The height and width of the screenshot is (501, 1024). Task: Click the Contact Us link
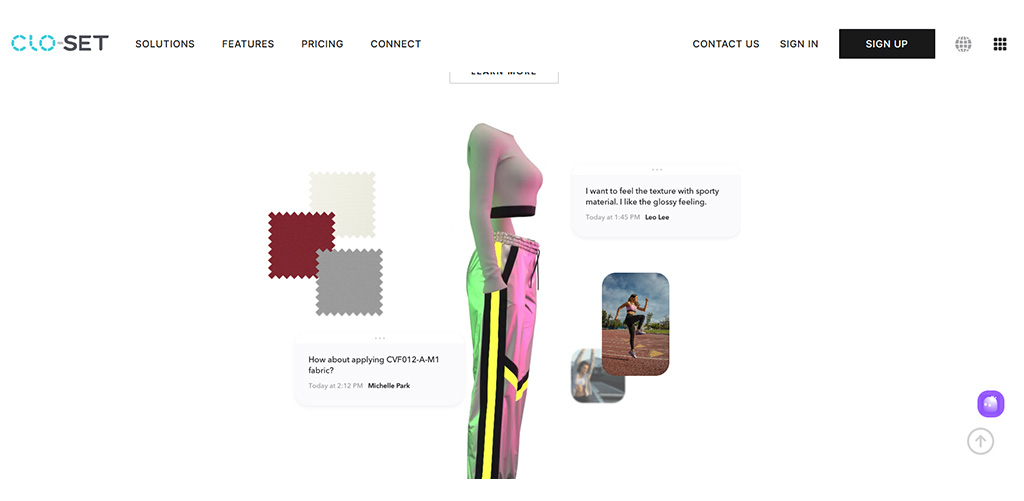pyautogui.click(x=726, y=44)
